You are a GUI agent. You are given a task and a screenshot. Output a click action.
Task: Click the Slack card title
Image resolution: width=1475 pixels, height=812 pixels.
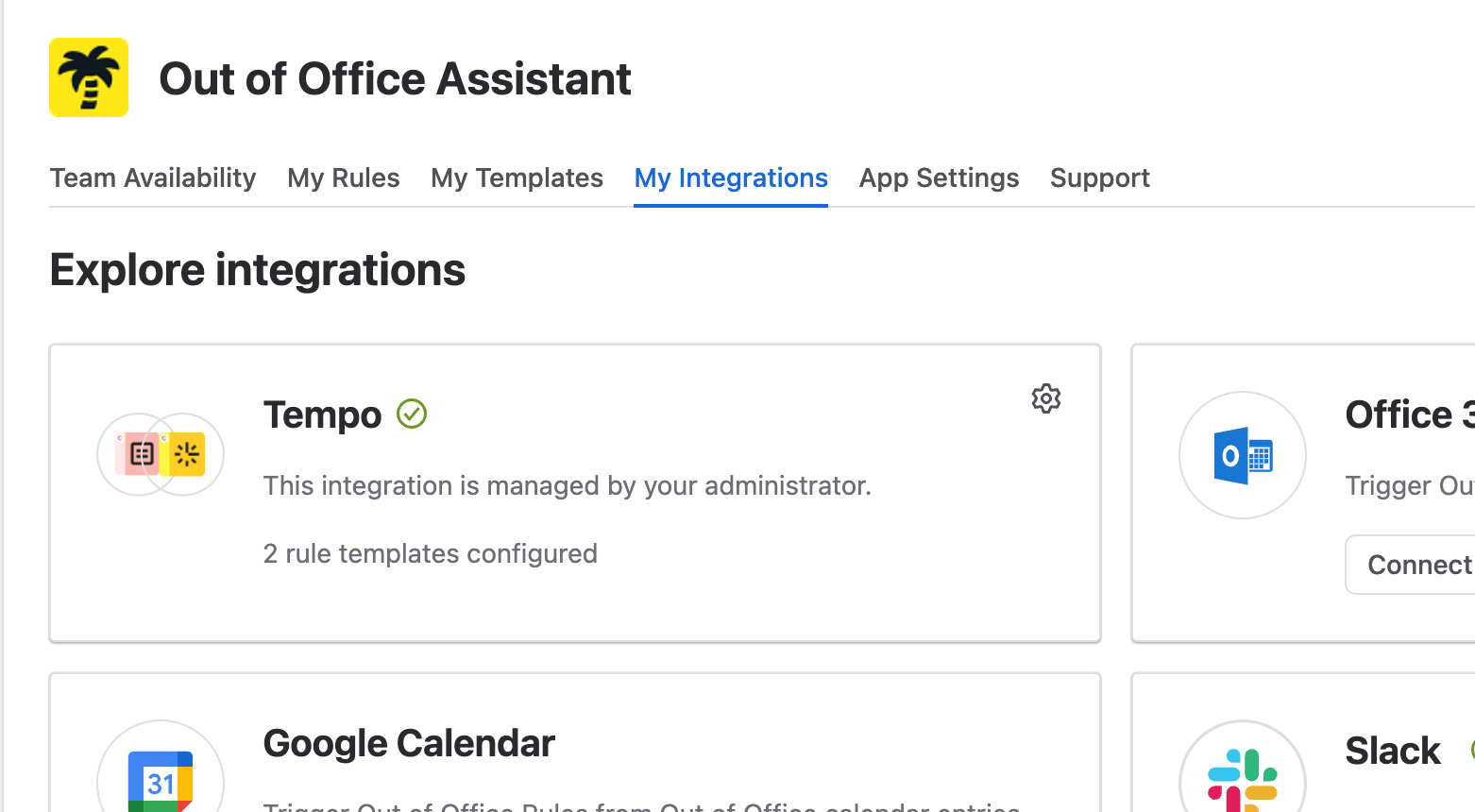pyautogui.click(x=1393, y=751)
